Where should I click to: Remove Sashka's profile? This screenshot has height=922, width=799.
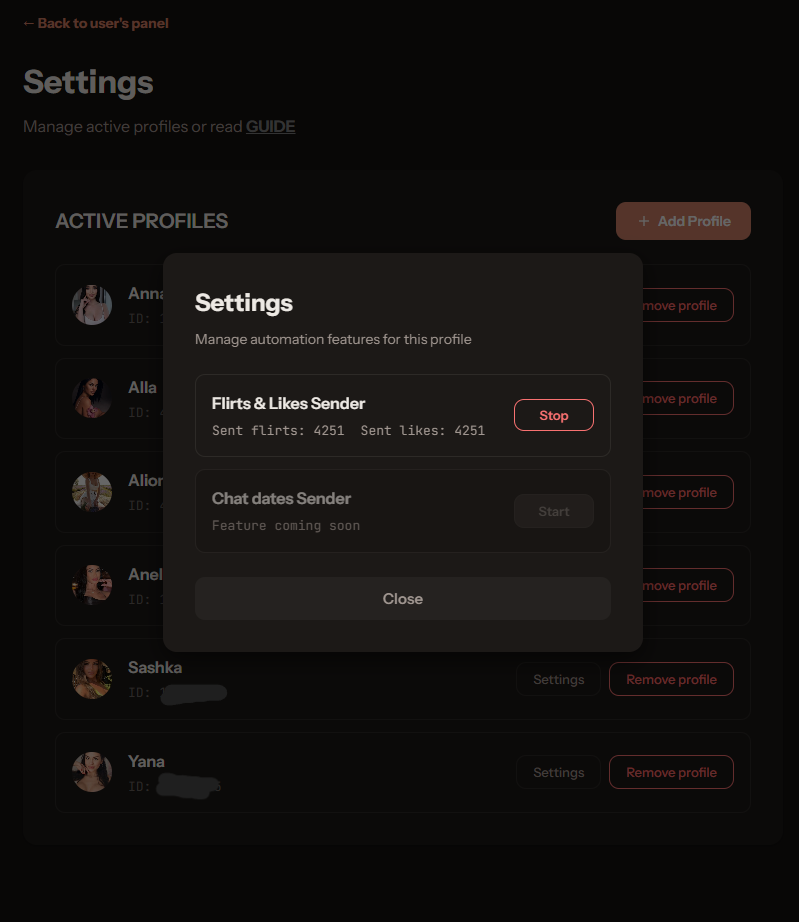tap(671, 679)
